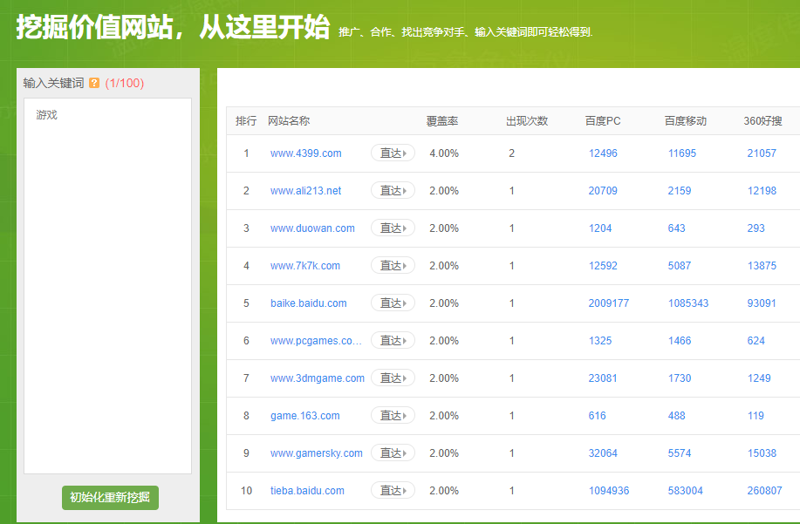Click 百度移动 value 1730 for 3dmgame
Viewport: 800px width, 524px height.
(680, 378)
